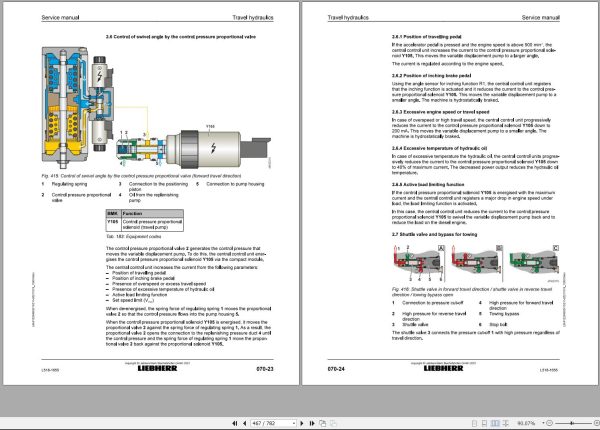The width and height of the screenshot is (600, 430).
Task: Click 'Connection to pump housing' legend entry
Action: pyautogui.click(x=235, y=184)
